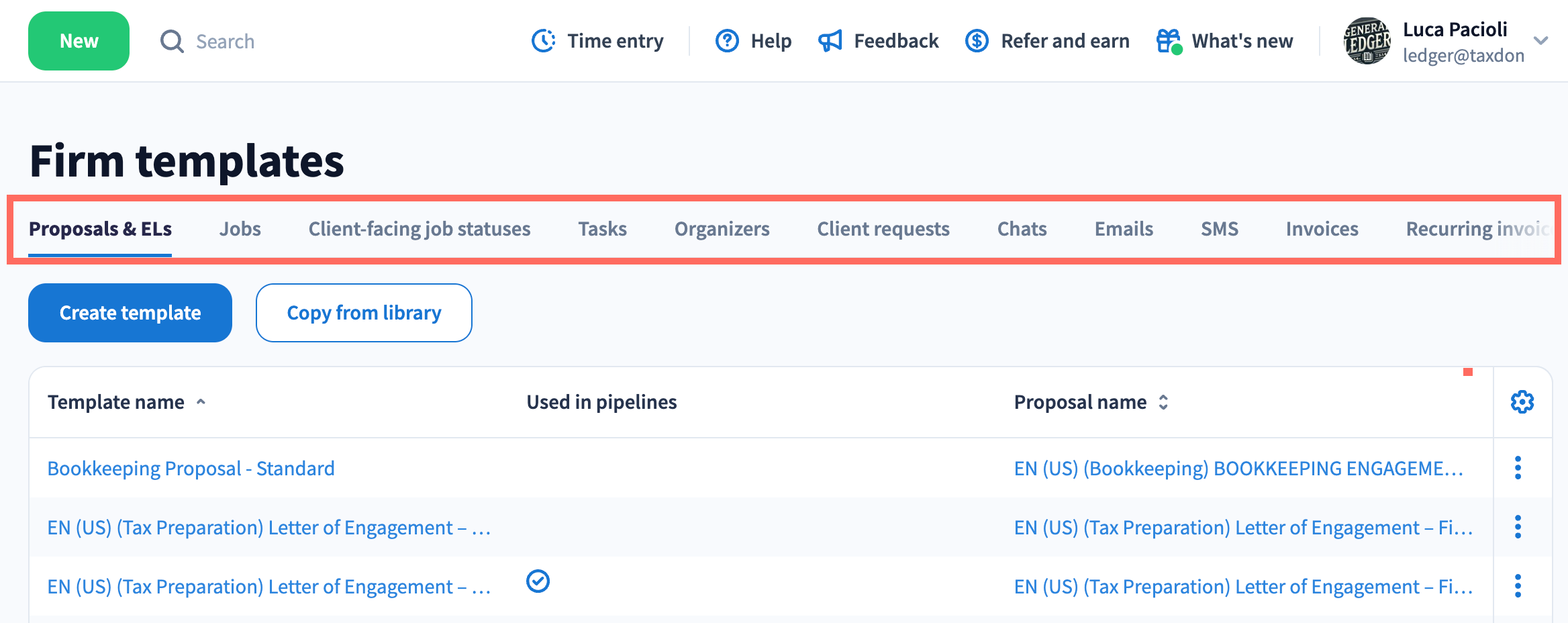Open Help via the question mark icon
This screenshot has width=1568, height=623.
[x=727, y=41]
